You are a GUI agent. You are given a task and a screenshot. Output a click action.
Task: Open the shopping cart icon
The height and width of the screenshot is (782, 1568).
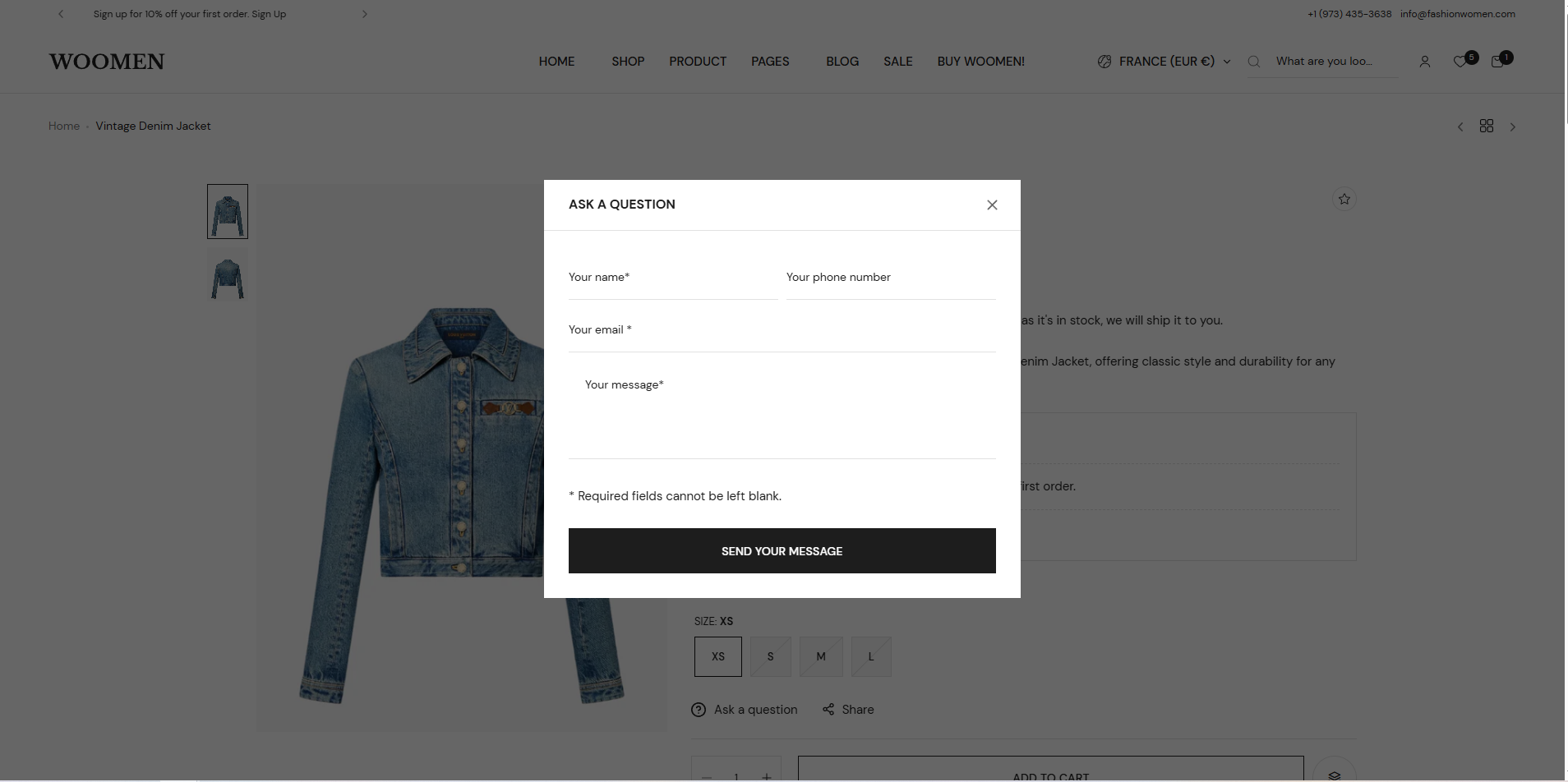click(x=1497, y=62)
